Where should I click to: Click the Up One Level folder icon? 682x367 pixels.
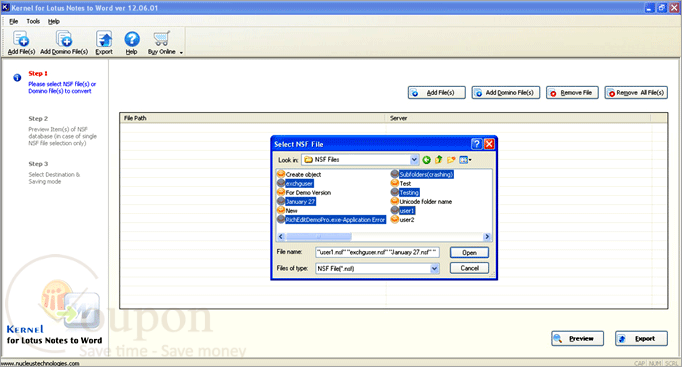pyautogui.click(x=438, y=160)
